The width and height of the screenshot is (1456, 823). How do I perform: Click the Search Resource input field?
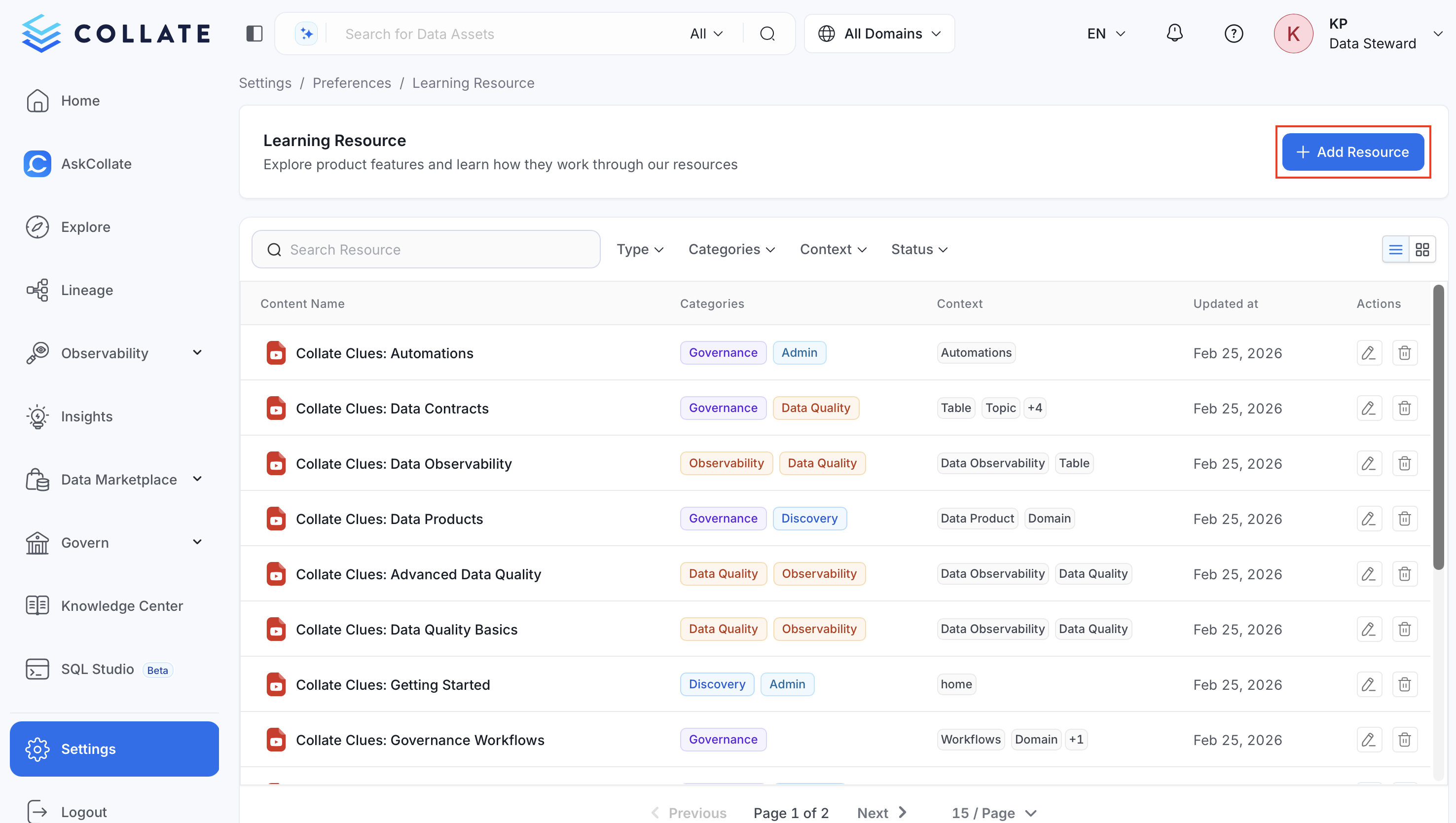click(x=426, y=249)
